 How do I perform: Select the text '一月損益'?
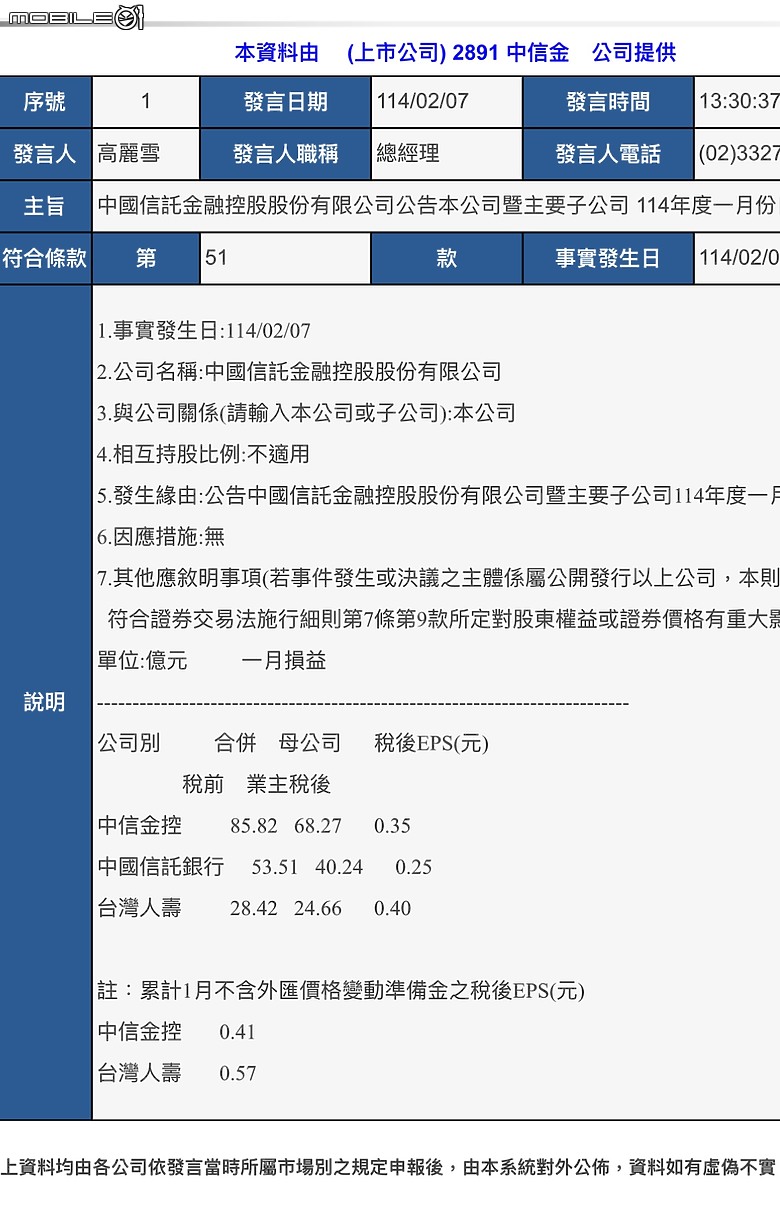[284, 661]
